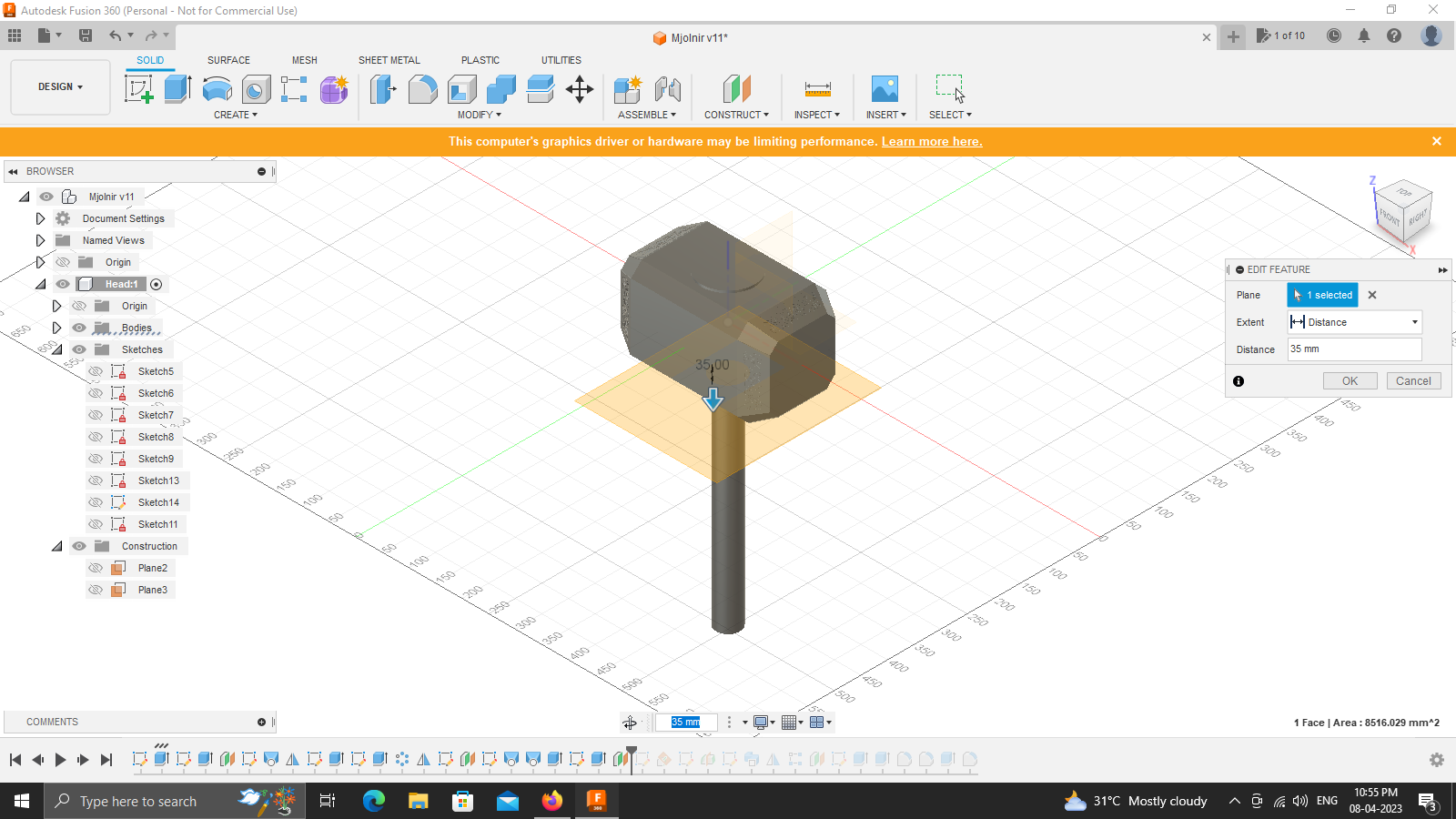Switch to the SURFACE tab

coord(227,60)
